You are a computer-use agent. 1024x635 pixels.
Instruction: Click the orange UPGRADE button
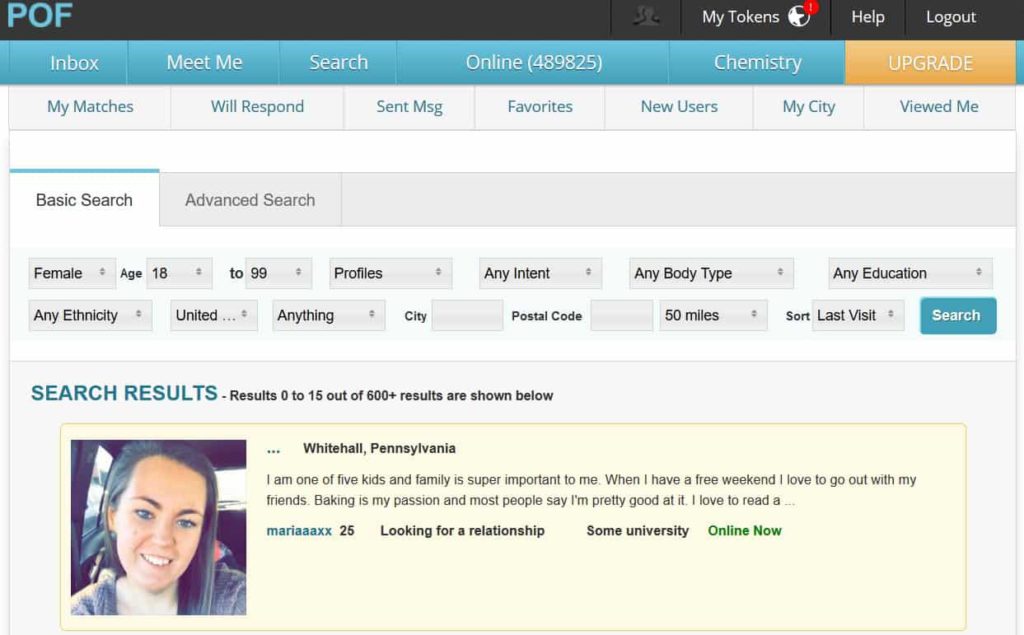[x=930, y=63]
